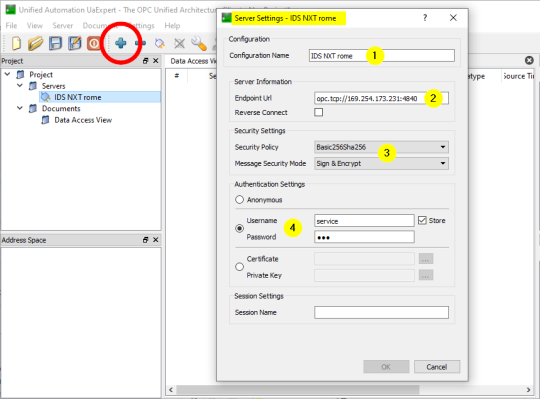540x399 pixels.
Task: Toggle the Store credentials checkbox
Action: coord(422,220)
